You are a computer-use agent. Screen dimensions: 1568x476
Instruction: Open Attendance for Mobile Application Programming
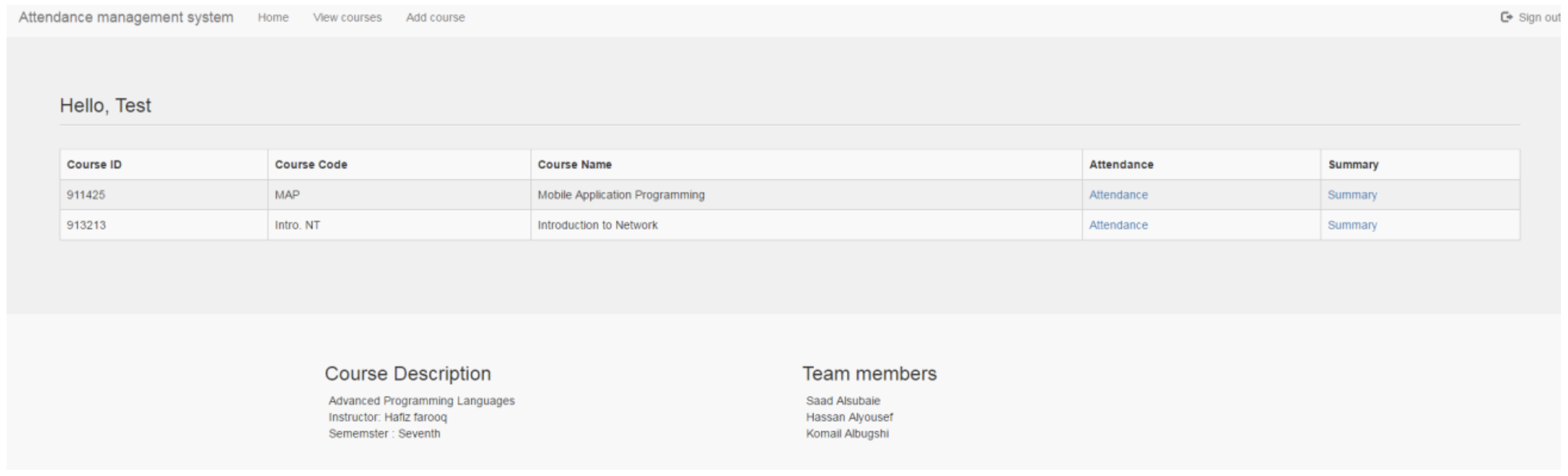coord(1118,195)
